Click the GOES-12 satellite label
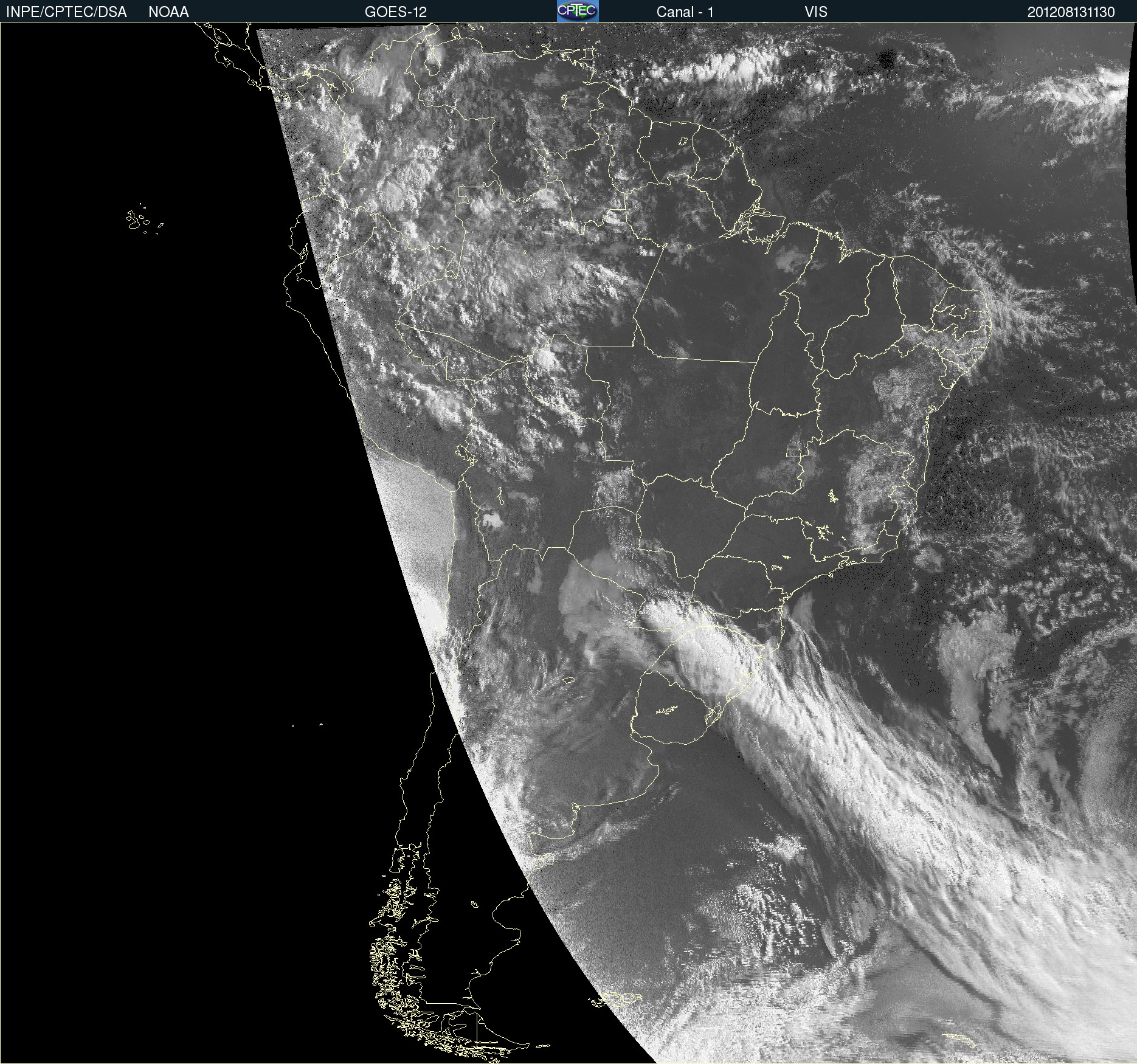Screen dimensions: 1137x1064 (x=395, y=12)
